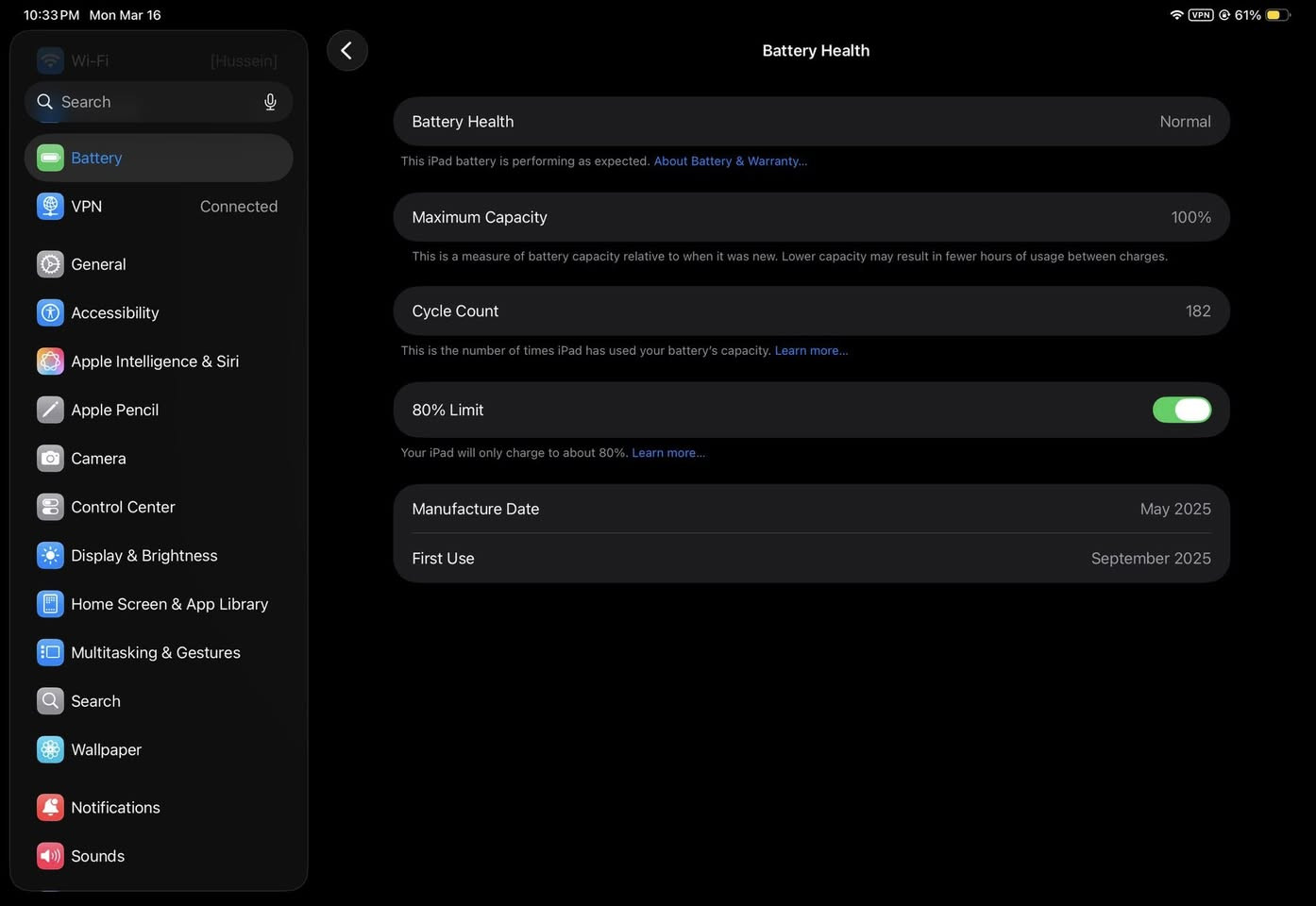Tap the back chevron button
Screen dimensions: 1316x906
point(346,51)
